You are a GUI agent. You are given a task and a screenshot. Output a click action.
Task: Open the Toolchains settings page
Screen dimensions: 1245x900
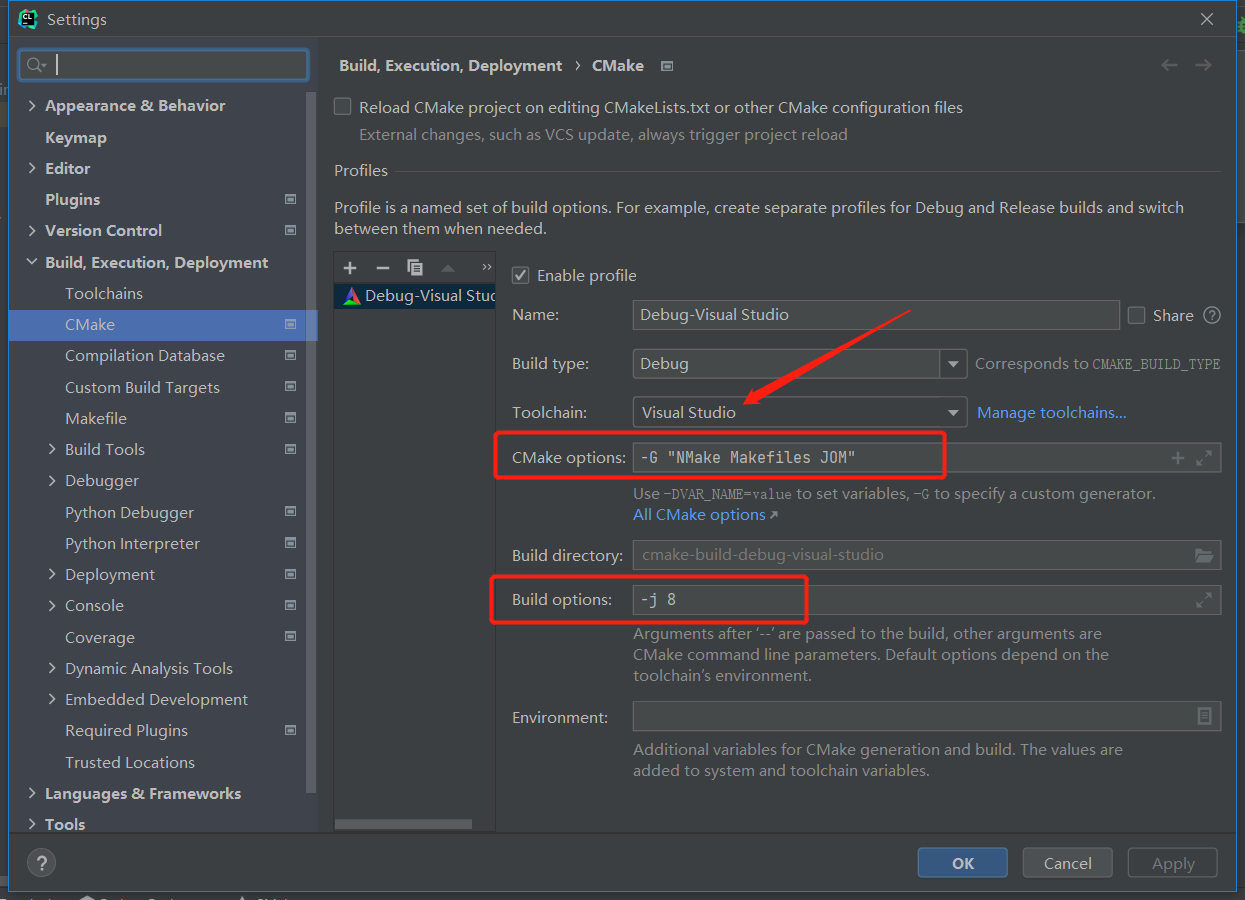tap(104, 293)
